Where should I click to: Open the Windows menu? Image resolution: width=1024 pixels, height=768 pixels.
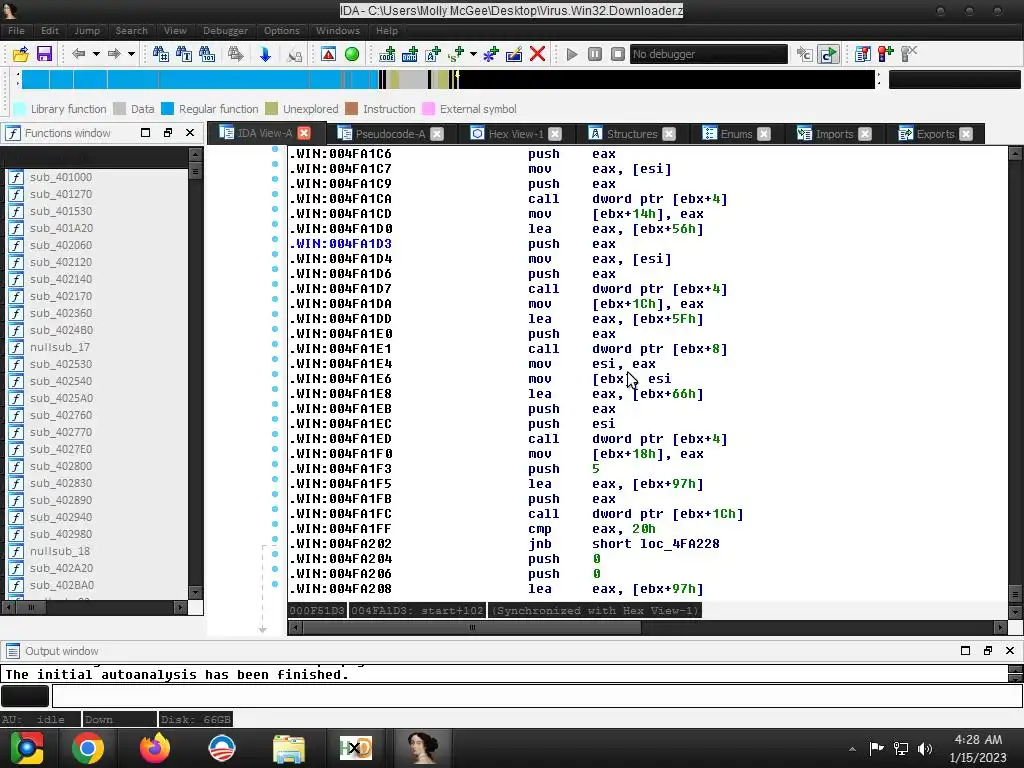pyautogui.click(x=338, y=31)
